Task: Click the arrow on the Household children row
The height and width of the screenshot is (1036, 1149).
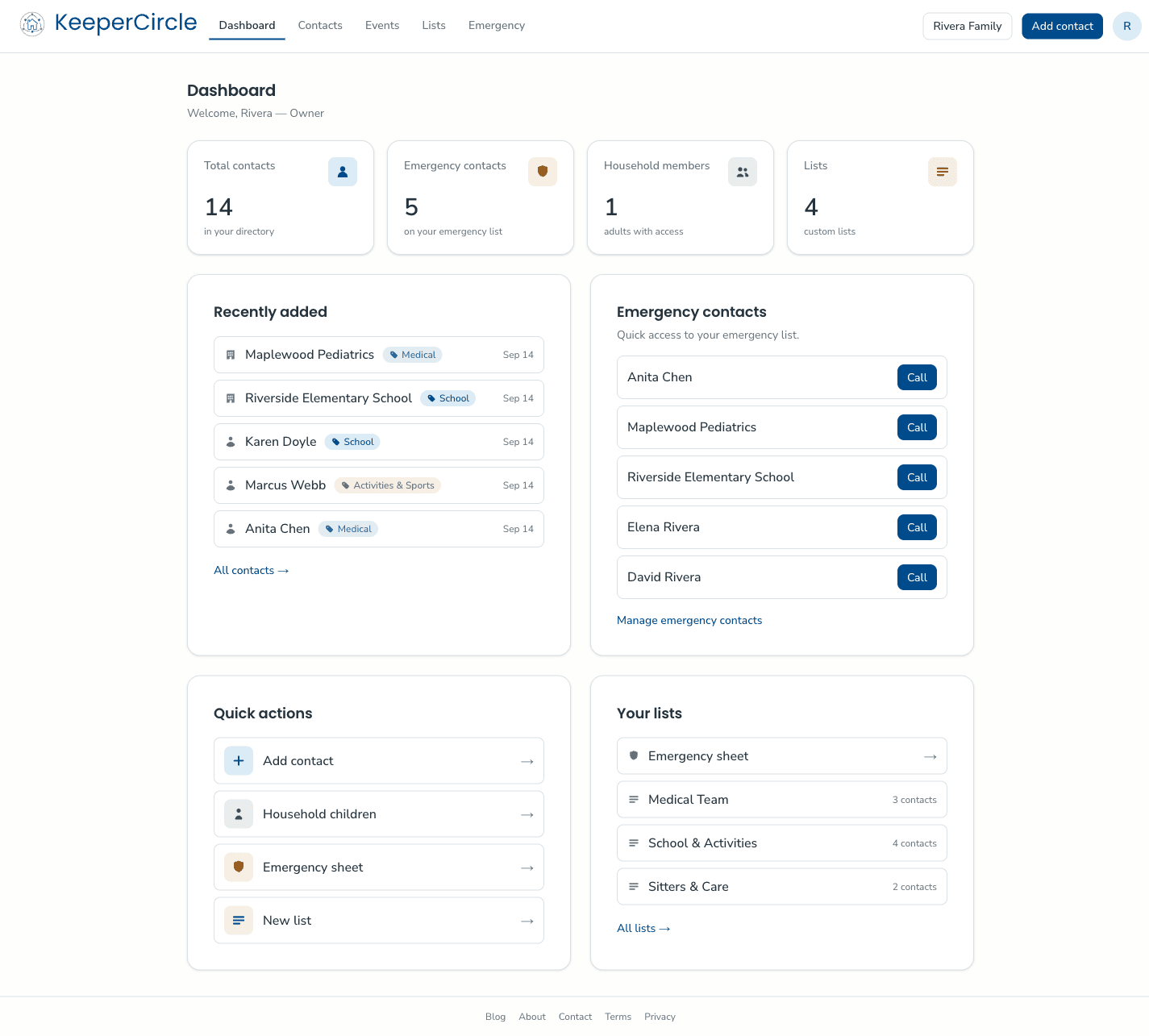Action: coord(527,814)
